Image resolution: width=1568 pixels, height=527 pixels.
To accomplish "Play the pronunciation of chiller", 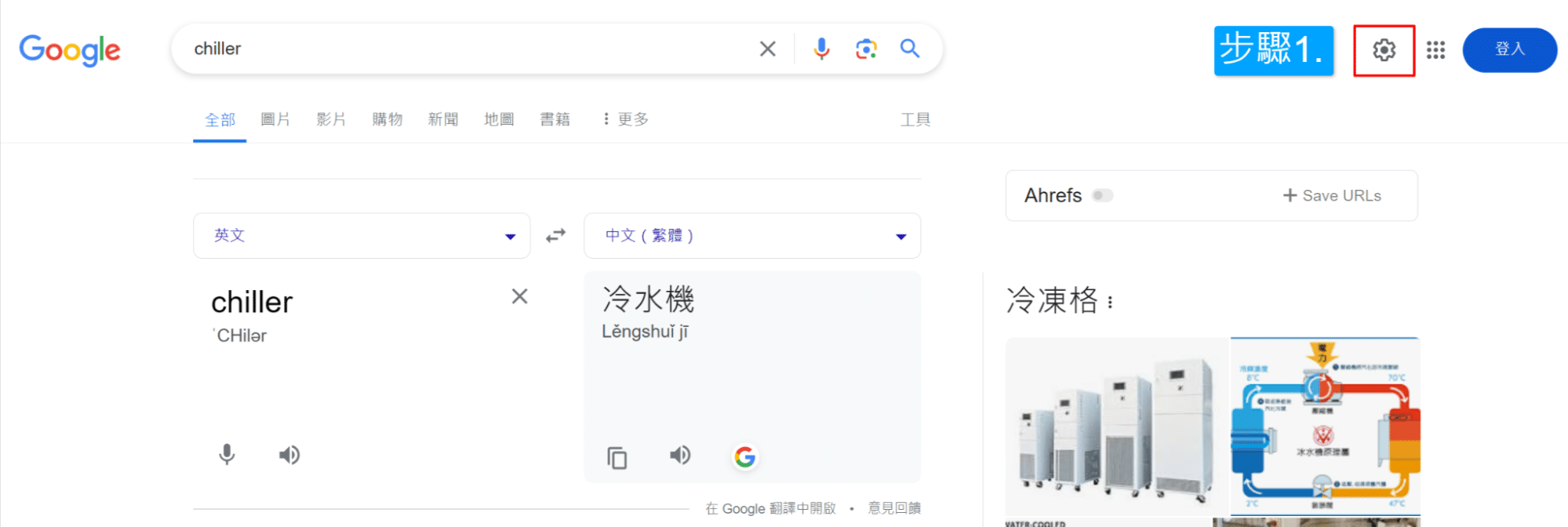I will [289, 456].
